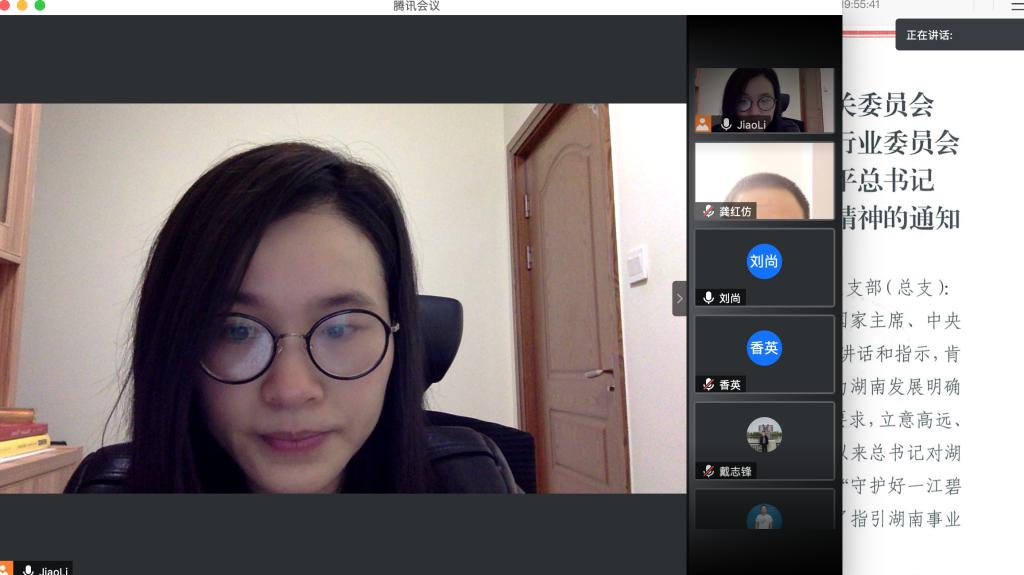Click the green macOS full-screen window button
Viewport: 1024px width, 575px height.
pyautogui.click(x=40, y=6)
